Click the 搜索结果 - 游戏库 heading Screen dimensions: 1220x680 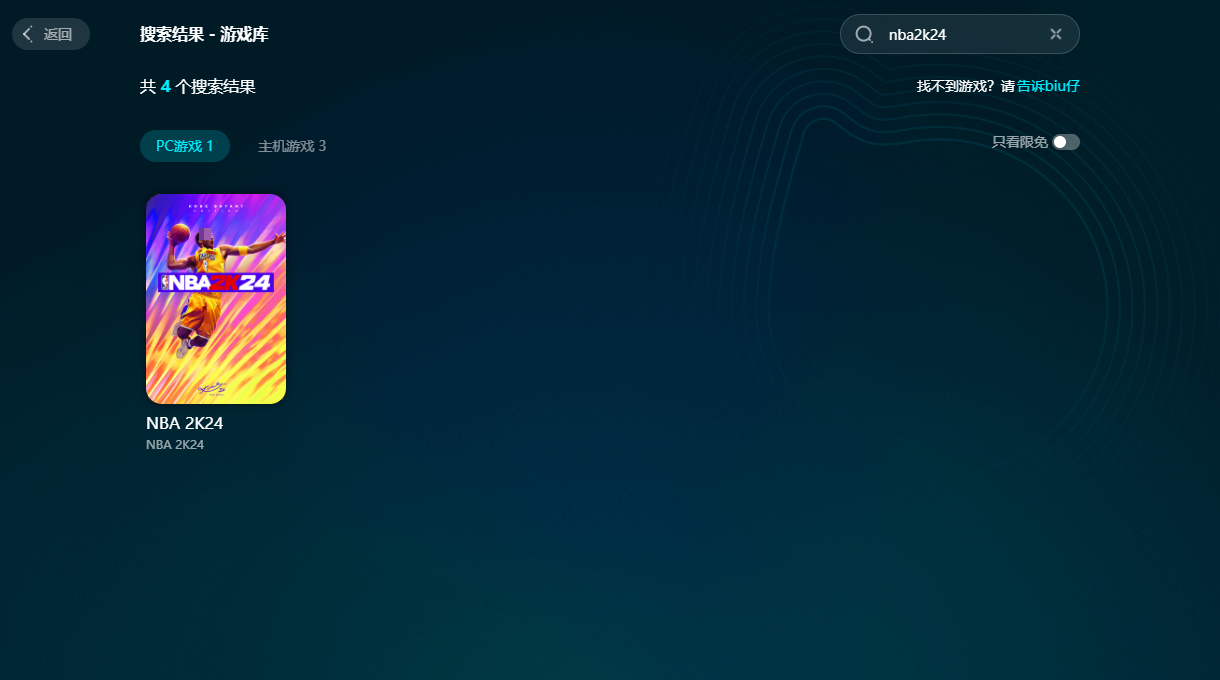point(204,34)
